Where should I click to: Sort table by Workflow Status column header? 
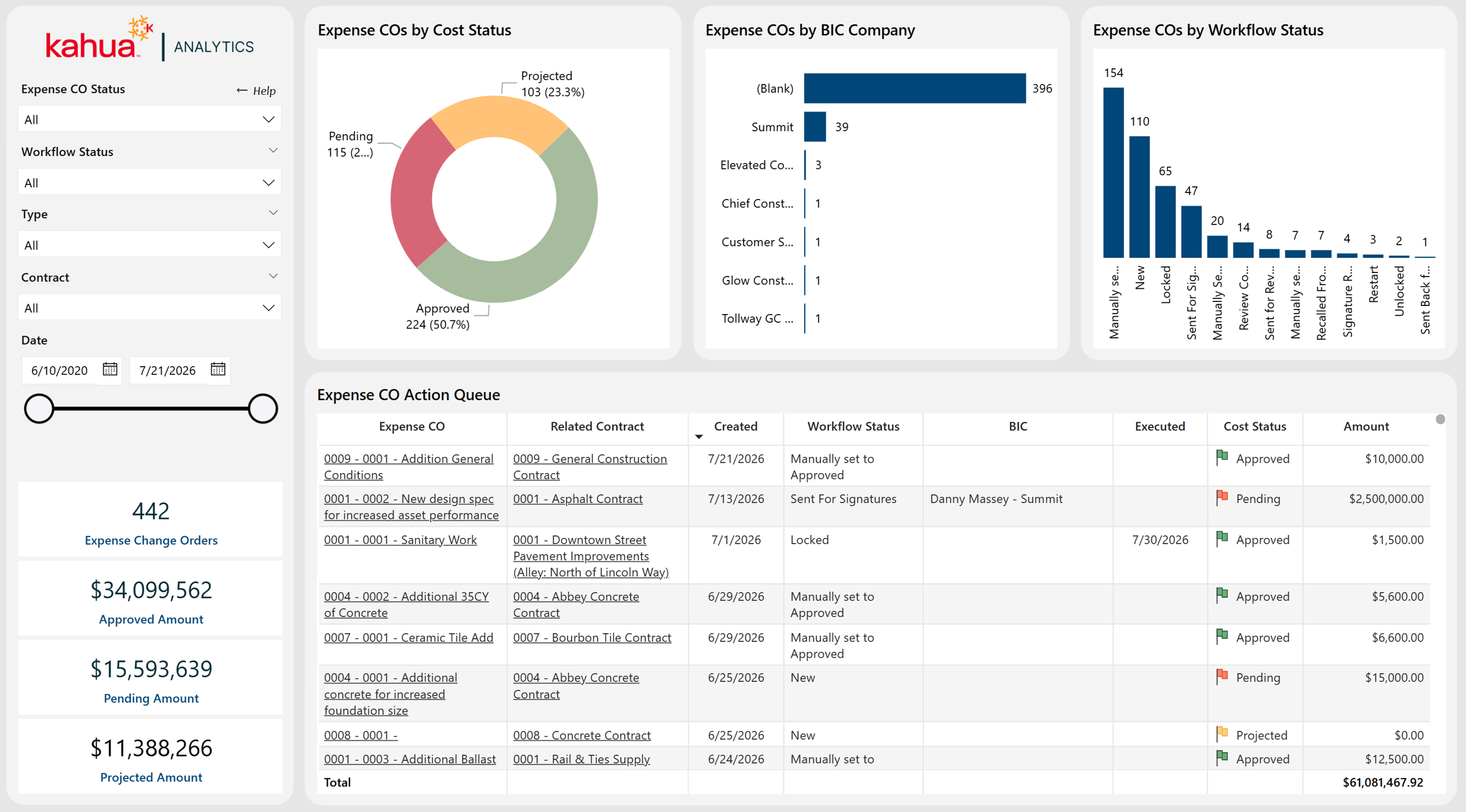tap(853, 426)
